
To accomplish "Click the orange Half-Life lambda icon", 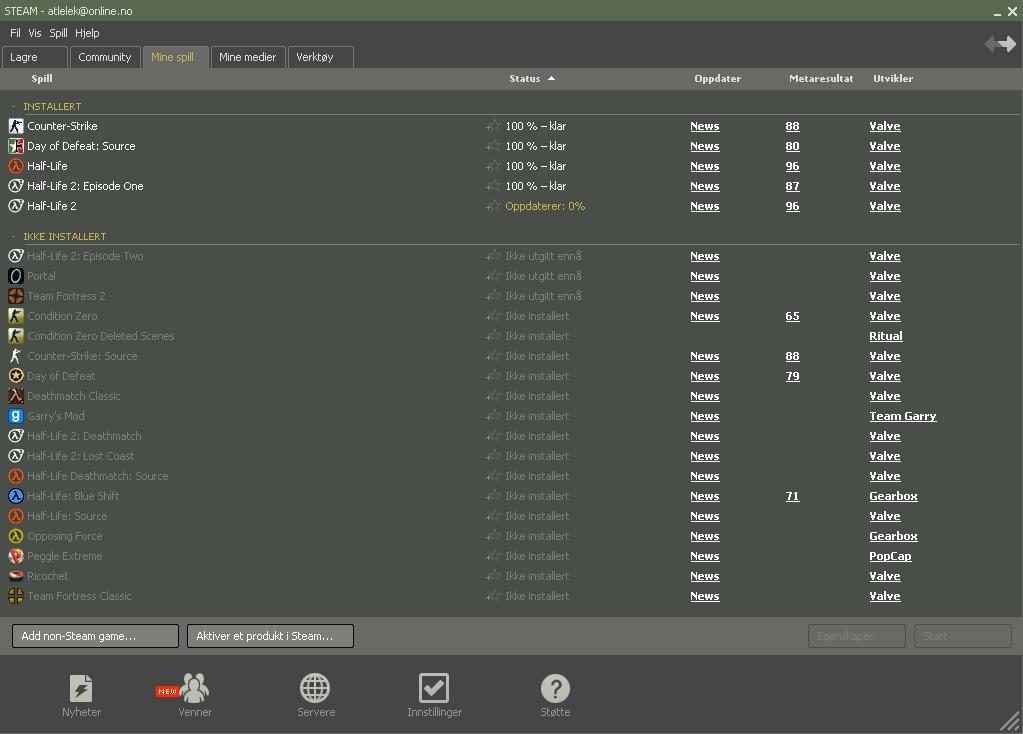I will (16, 166).
